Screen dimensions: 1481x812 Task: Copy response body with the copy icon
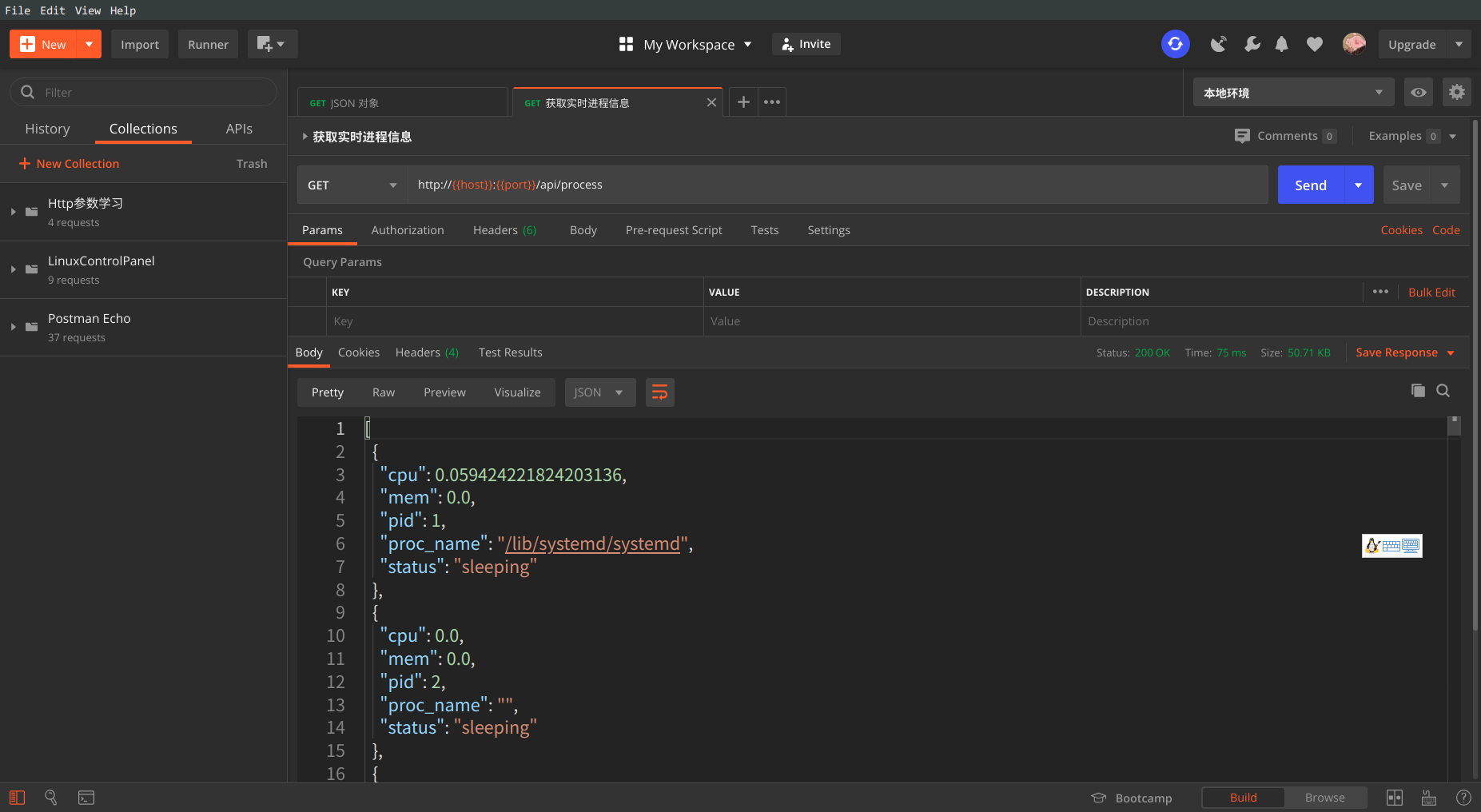click(1418, 391)
